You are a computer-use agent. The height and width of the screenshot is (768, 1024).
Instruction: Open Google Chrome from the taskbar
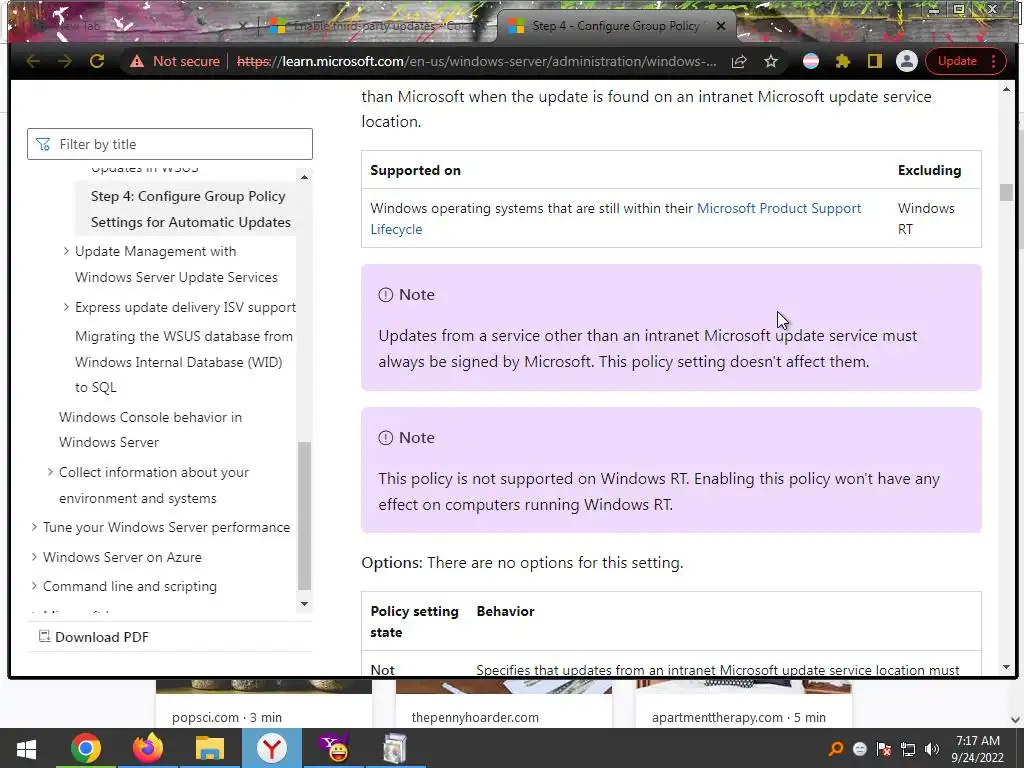[86, 749]
